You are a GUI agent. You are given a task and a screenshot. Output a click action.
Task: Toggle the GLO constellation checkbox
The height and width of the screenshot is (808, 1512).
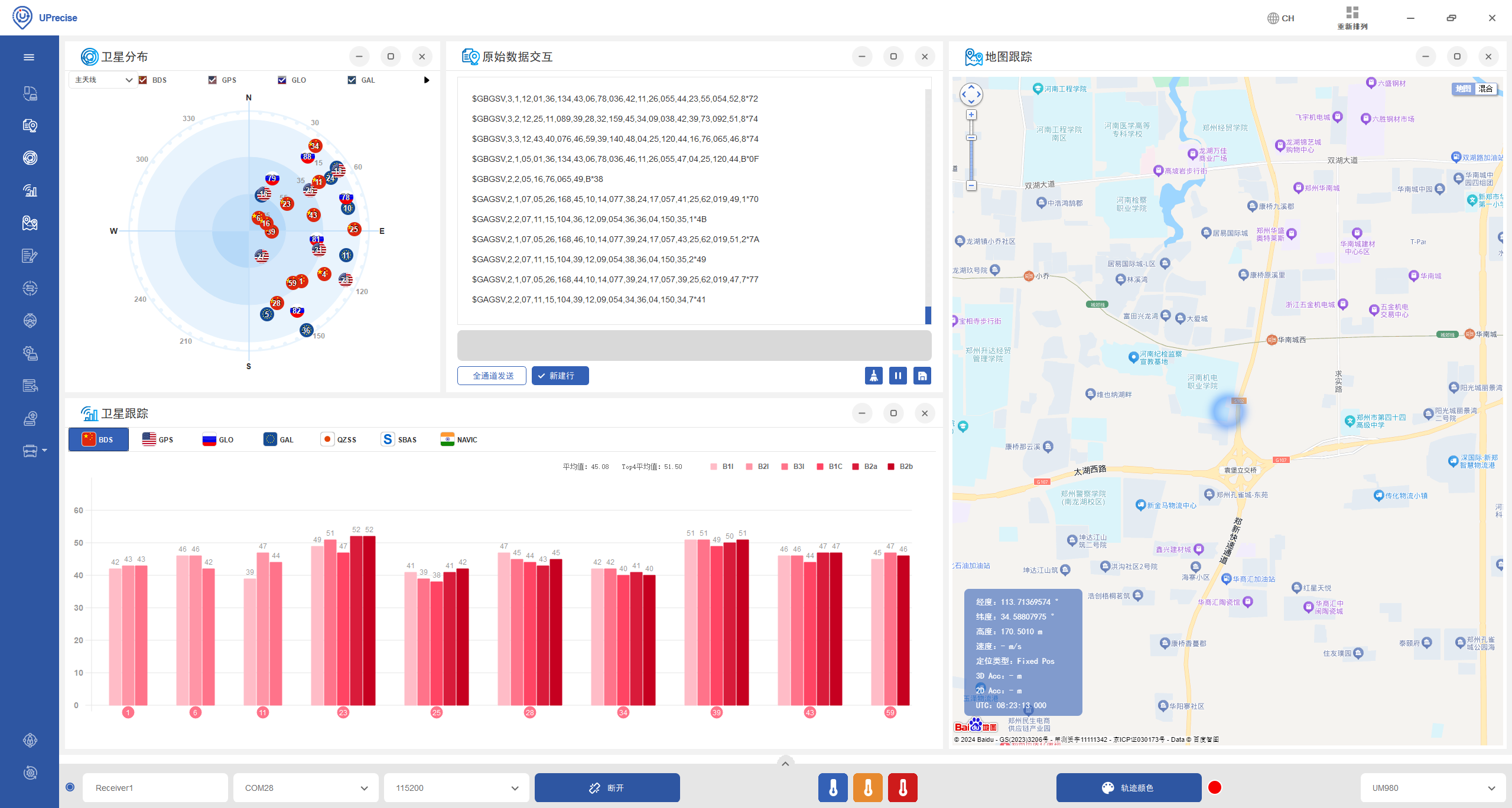coord(282,80)
